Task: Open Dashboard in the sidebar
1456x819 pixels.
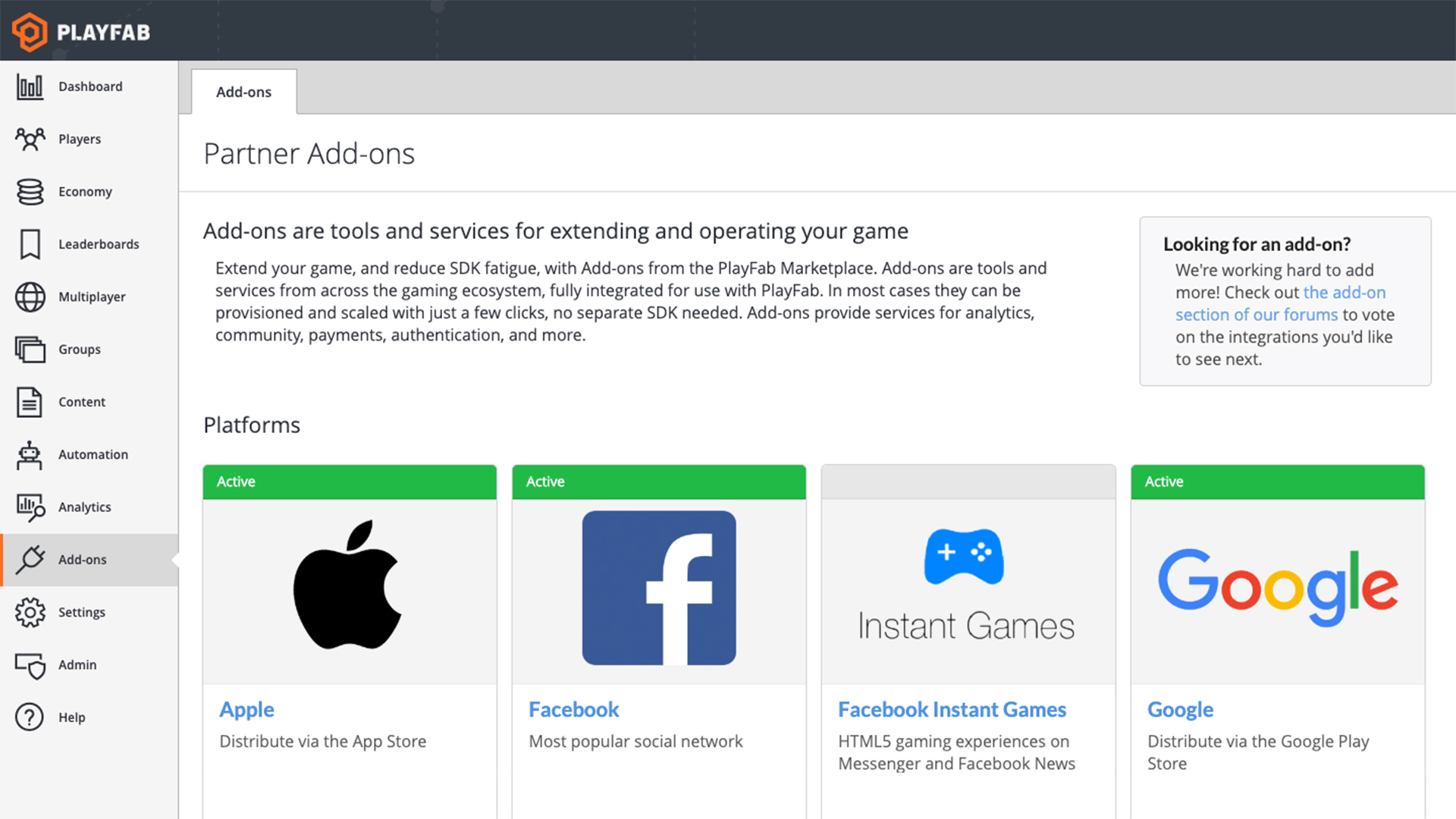Action: [90, 86]
